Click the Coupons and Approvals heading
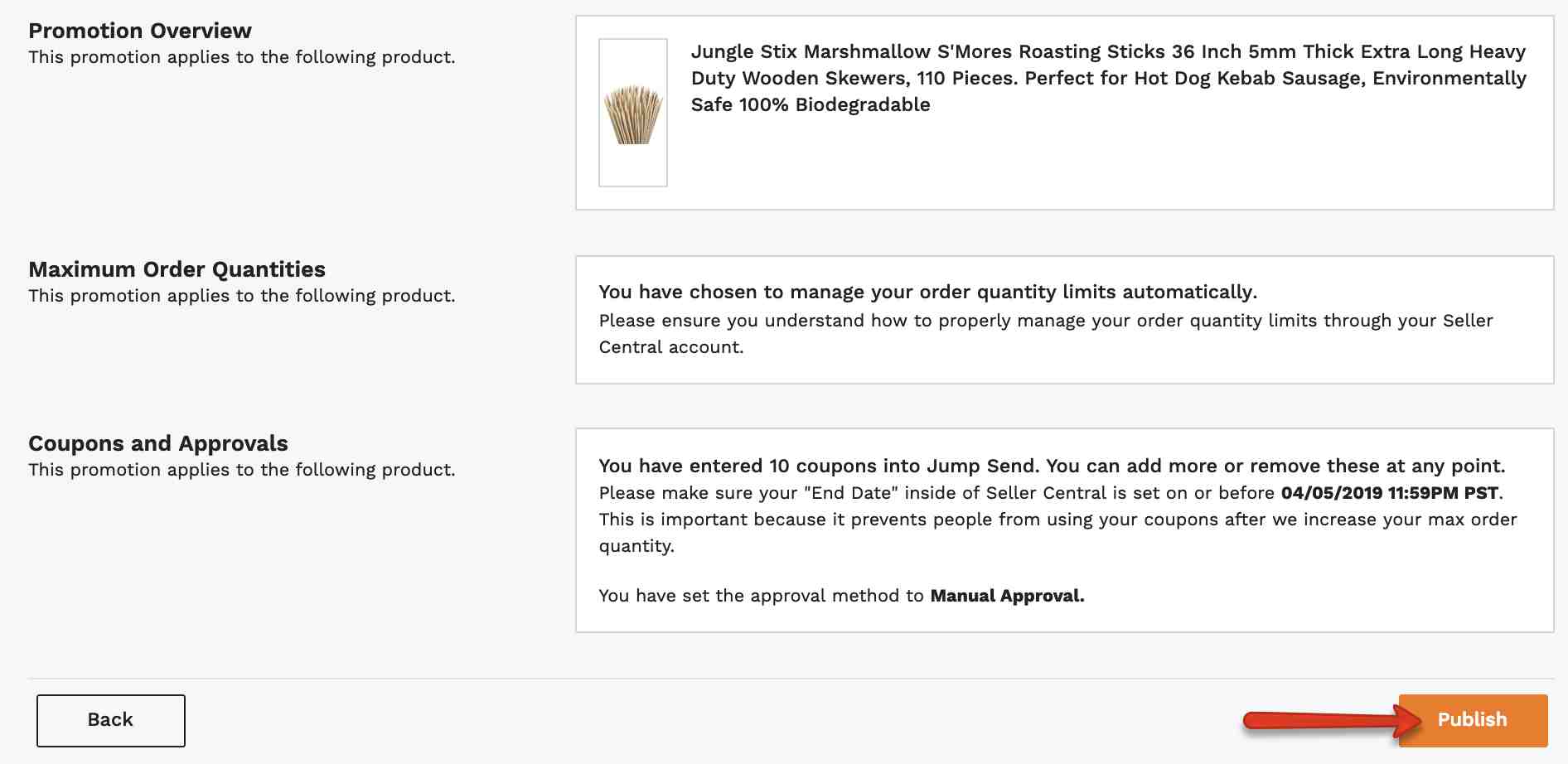Screen dimensions: 1568x764 pyautogui.click(x=158, y=443)
